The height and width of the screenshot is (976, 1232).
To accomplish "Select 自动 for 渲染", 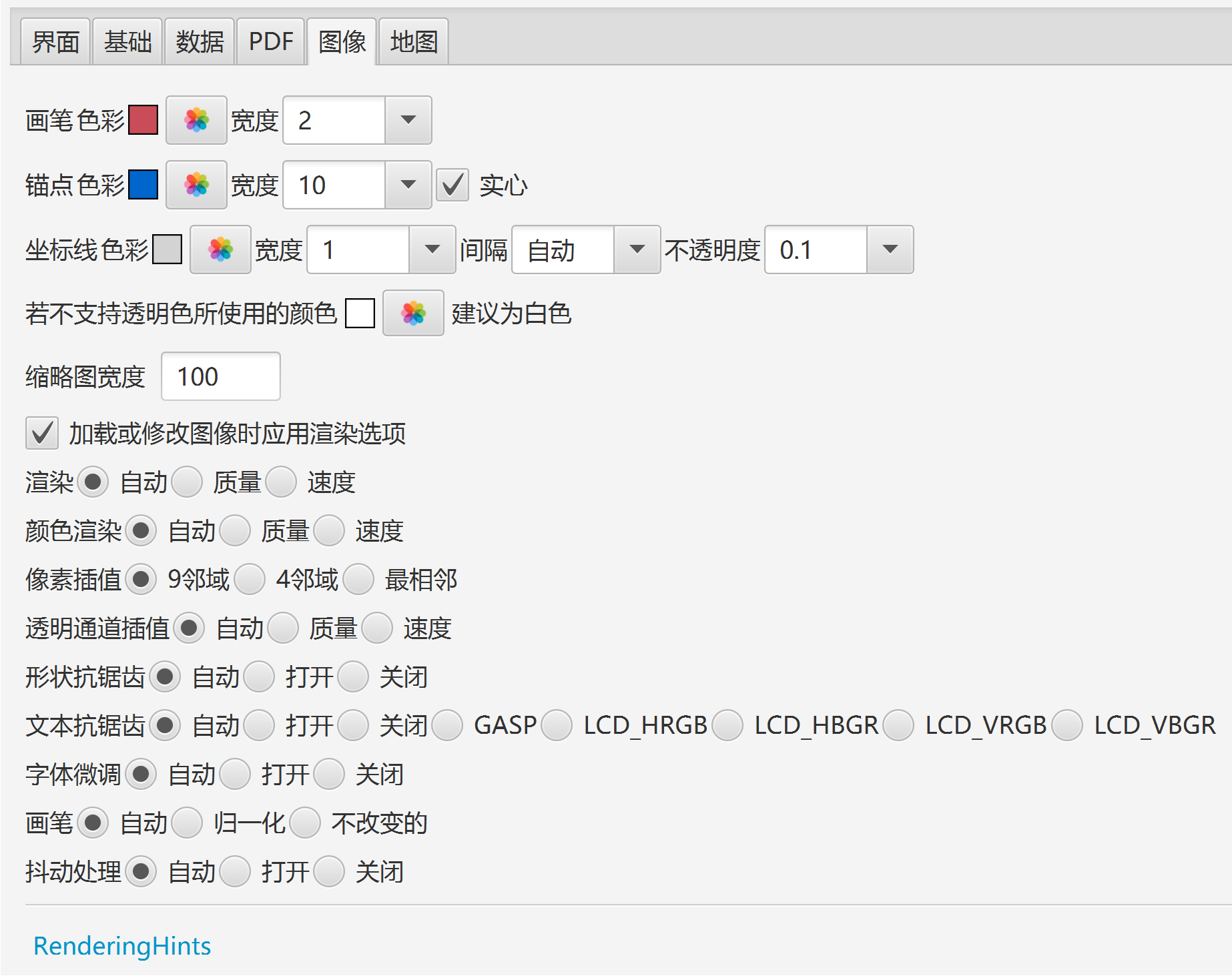I will pyautogui.click(x=93, y=482).
